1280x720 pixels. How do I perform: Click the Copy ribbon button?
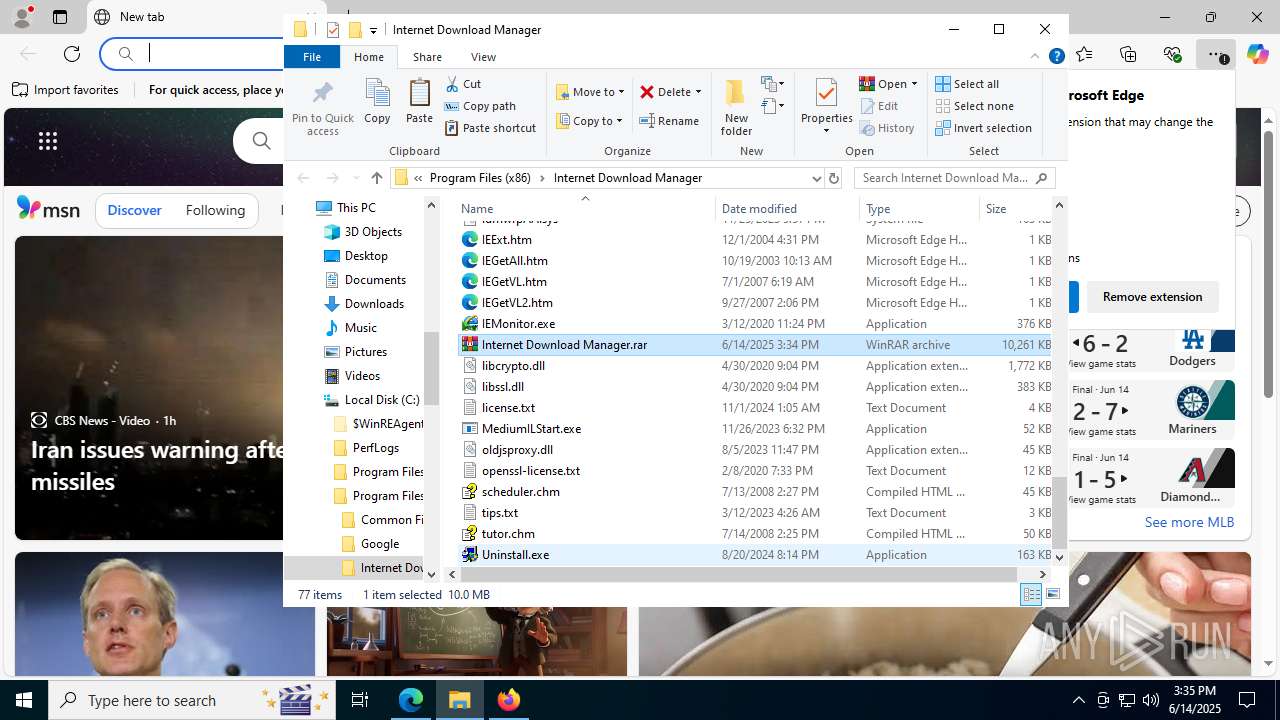[377, 102]
